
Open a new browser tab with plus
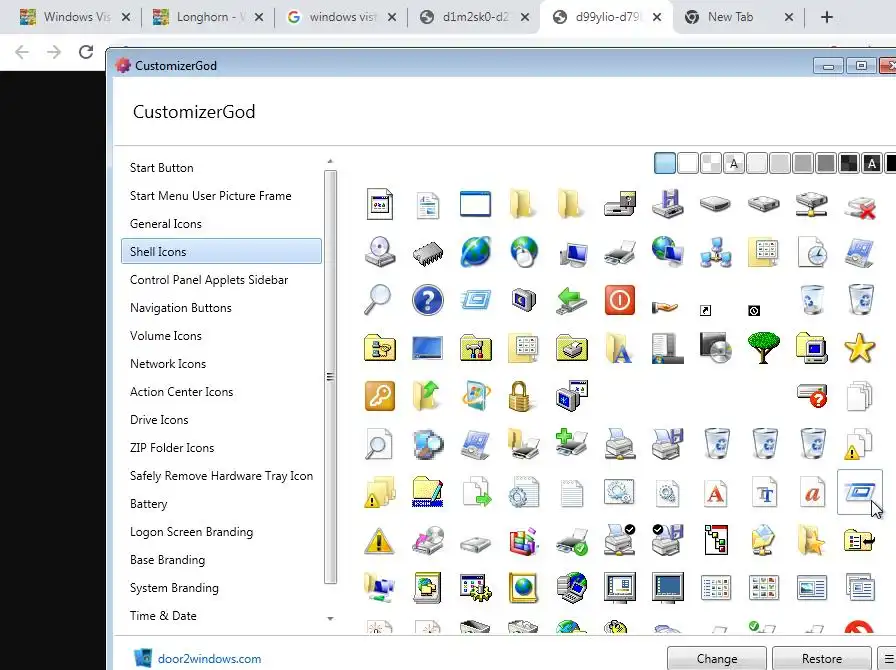point(826,17)
